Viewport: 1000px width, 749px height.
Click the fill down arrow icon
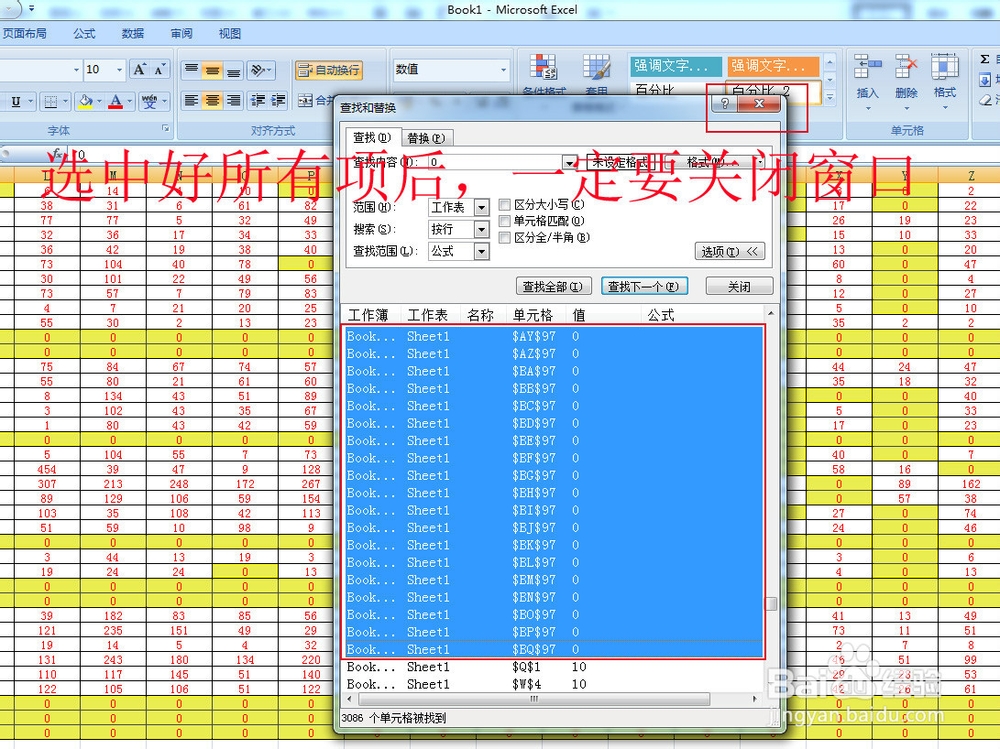pos(985,80)
